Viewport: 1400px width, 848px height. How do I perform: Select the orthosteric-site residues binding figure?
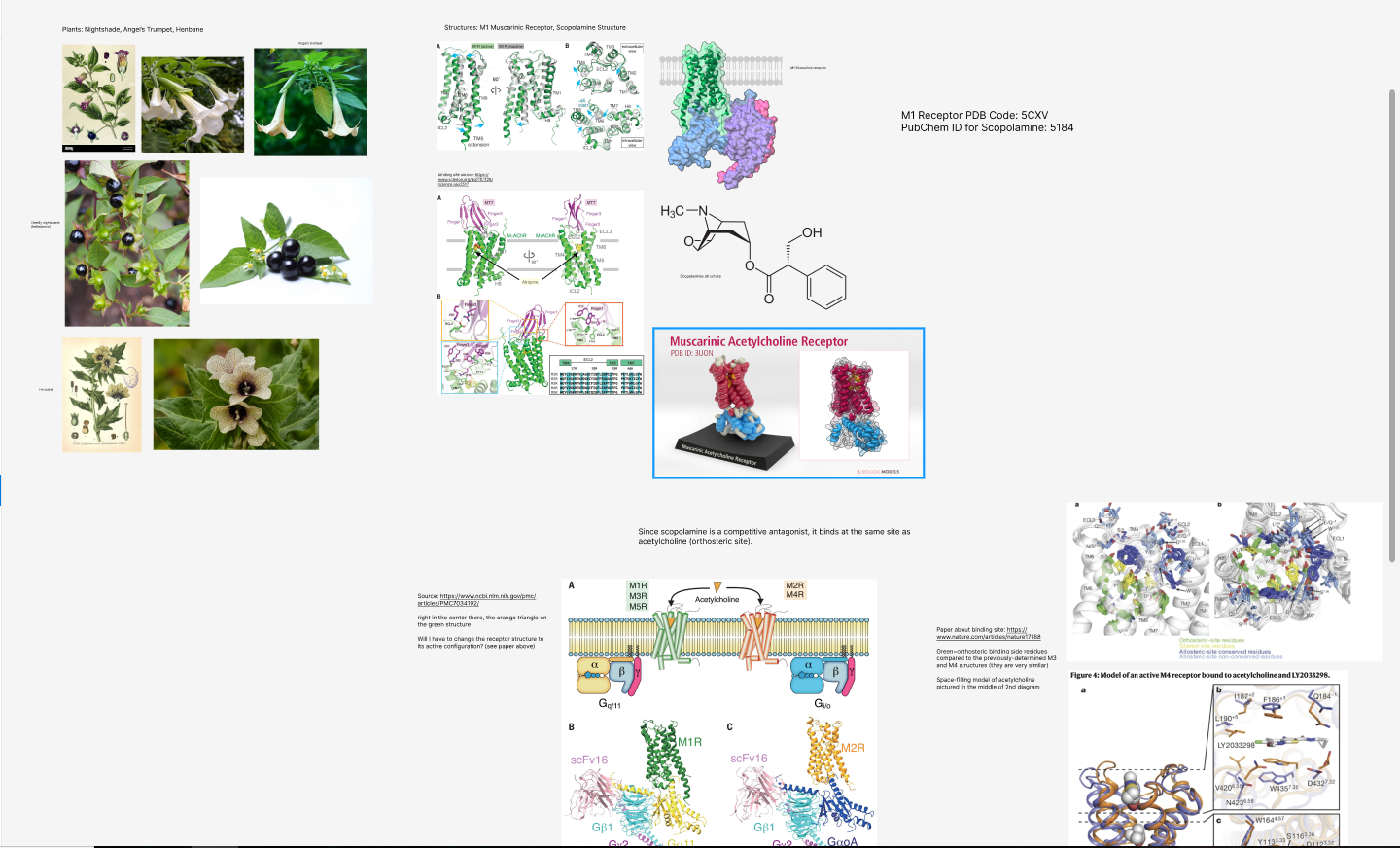[1223, 582]
